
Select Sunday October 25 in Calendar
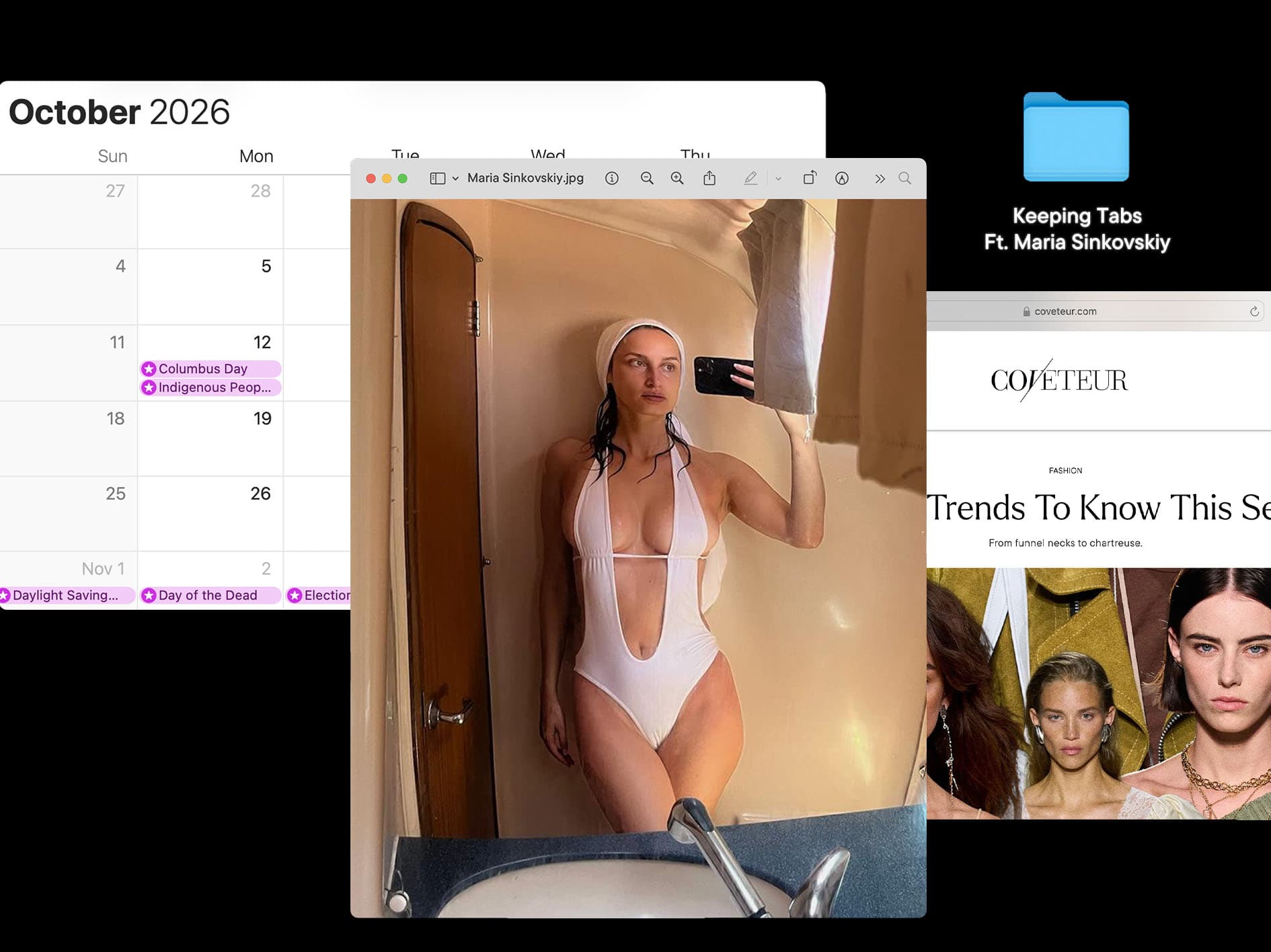[69, 514]
